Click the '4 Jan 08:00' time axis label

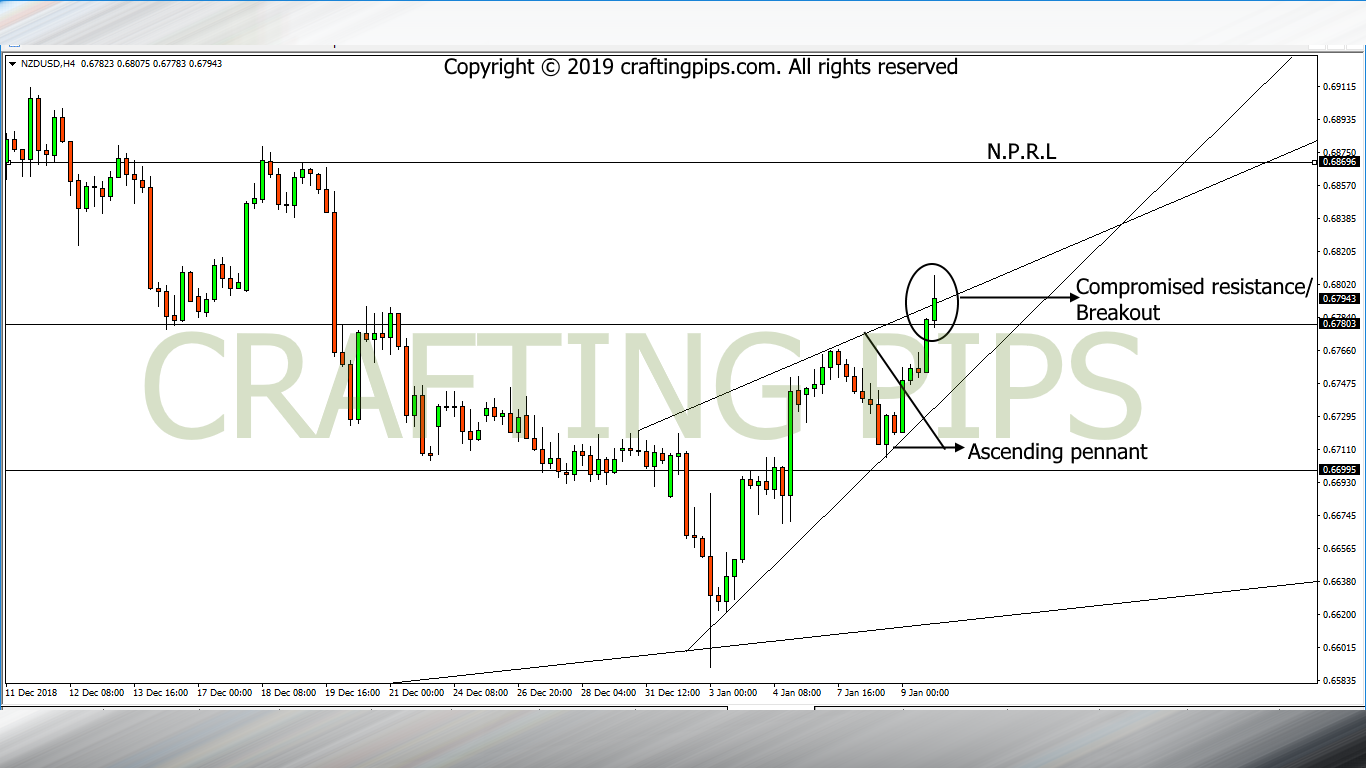799,692
